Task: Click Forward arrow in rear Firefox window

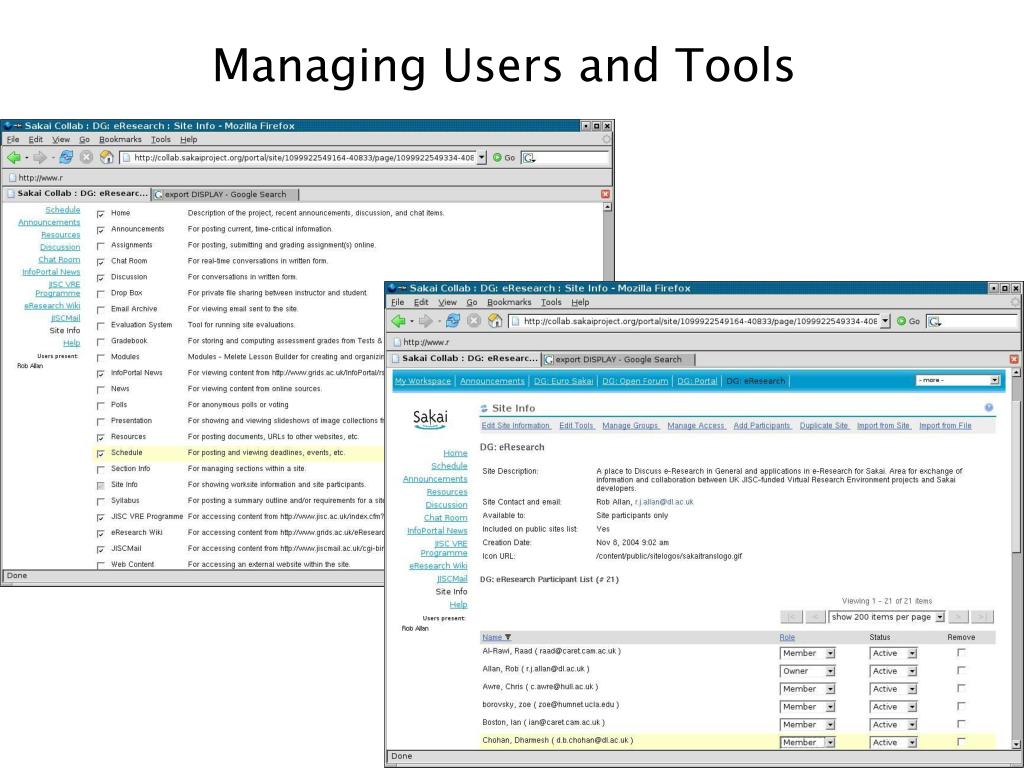Action: [x=40, y=157]
